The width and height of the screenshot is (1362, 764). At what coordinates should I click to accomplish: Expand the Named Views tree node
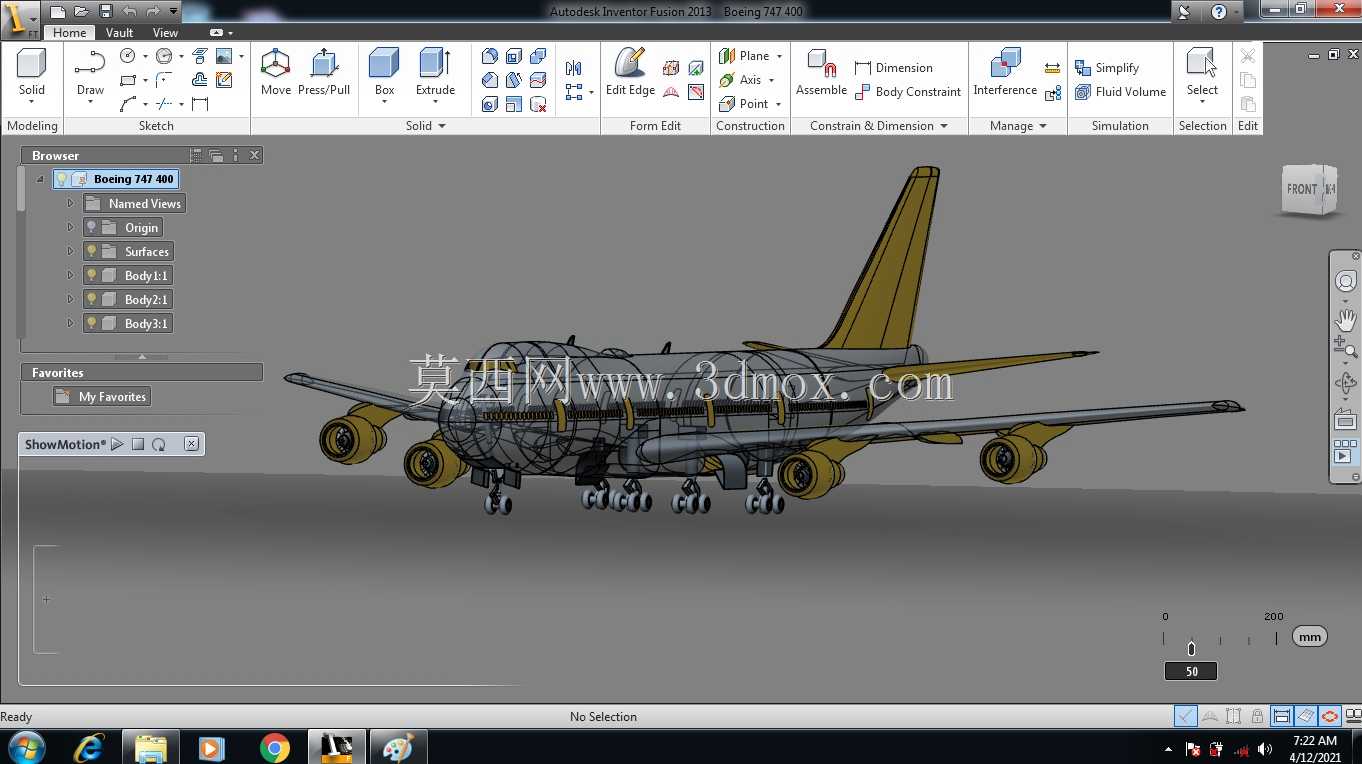pyautogui.click(x=70, y=203)
